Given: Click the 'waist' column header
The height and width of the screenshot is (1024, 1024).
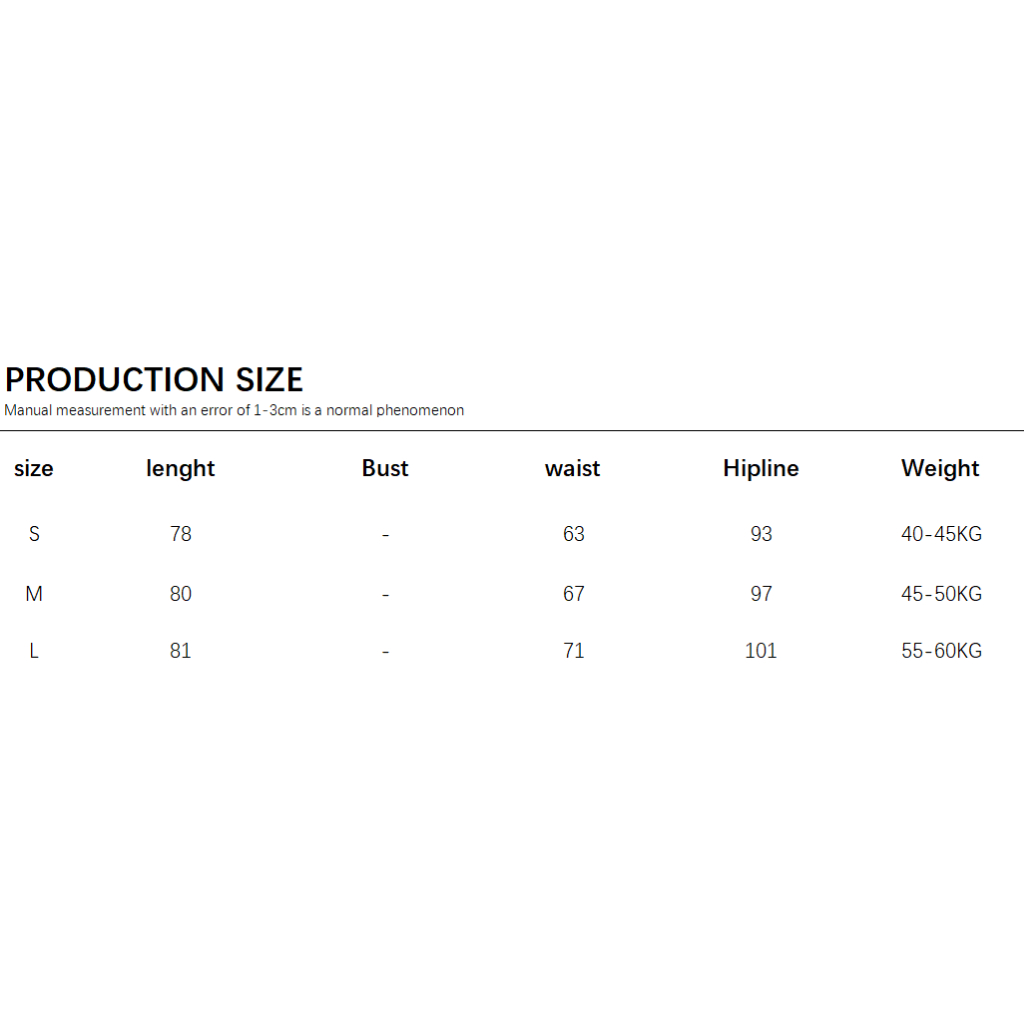Looking at the screenshot, I should pos(573,469).
